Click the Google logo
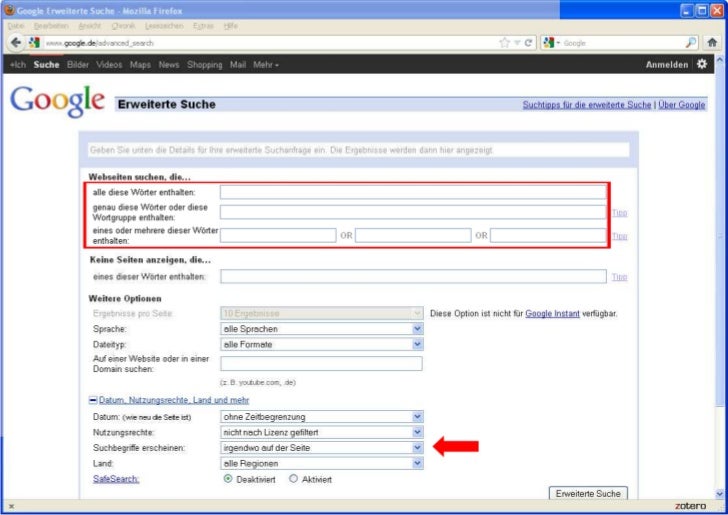Image resolution: width=728 pixels, height=515 pixels. point(57,101)
